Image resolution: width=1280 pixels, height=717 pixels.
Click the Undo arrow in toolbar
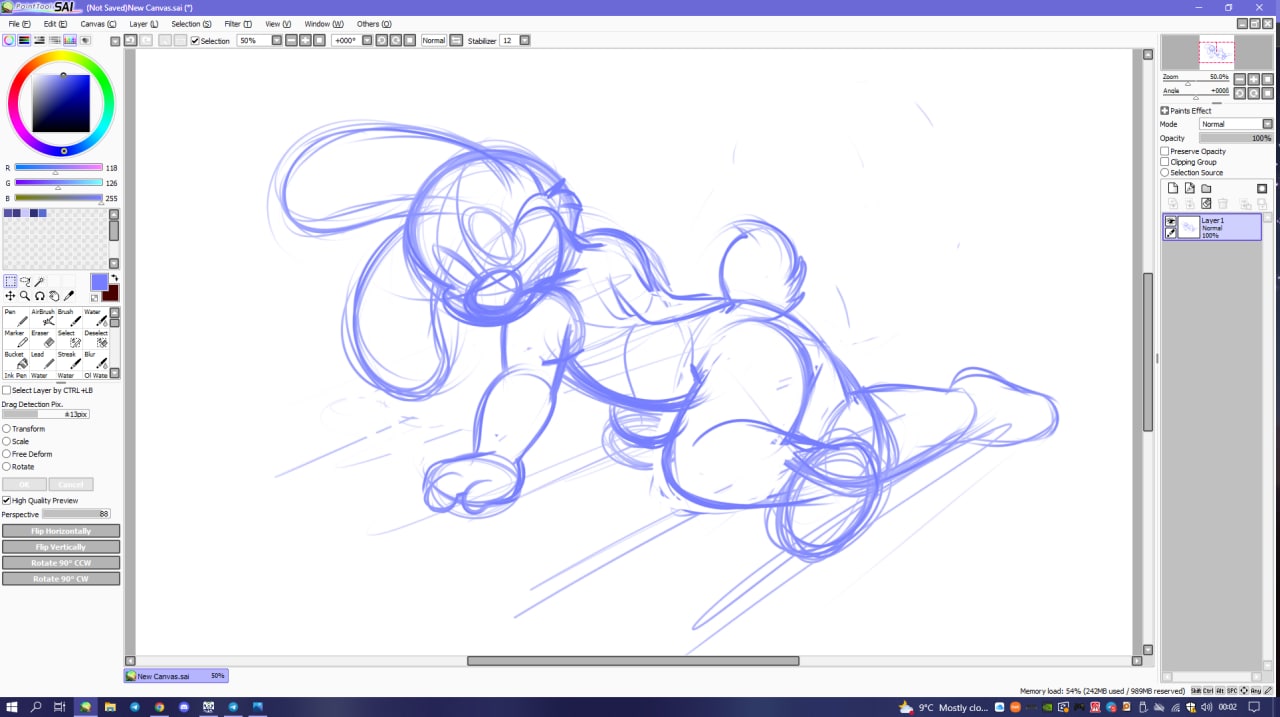coord(130,40)
